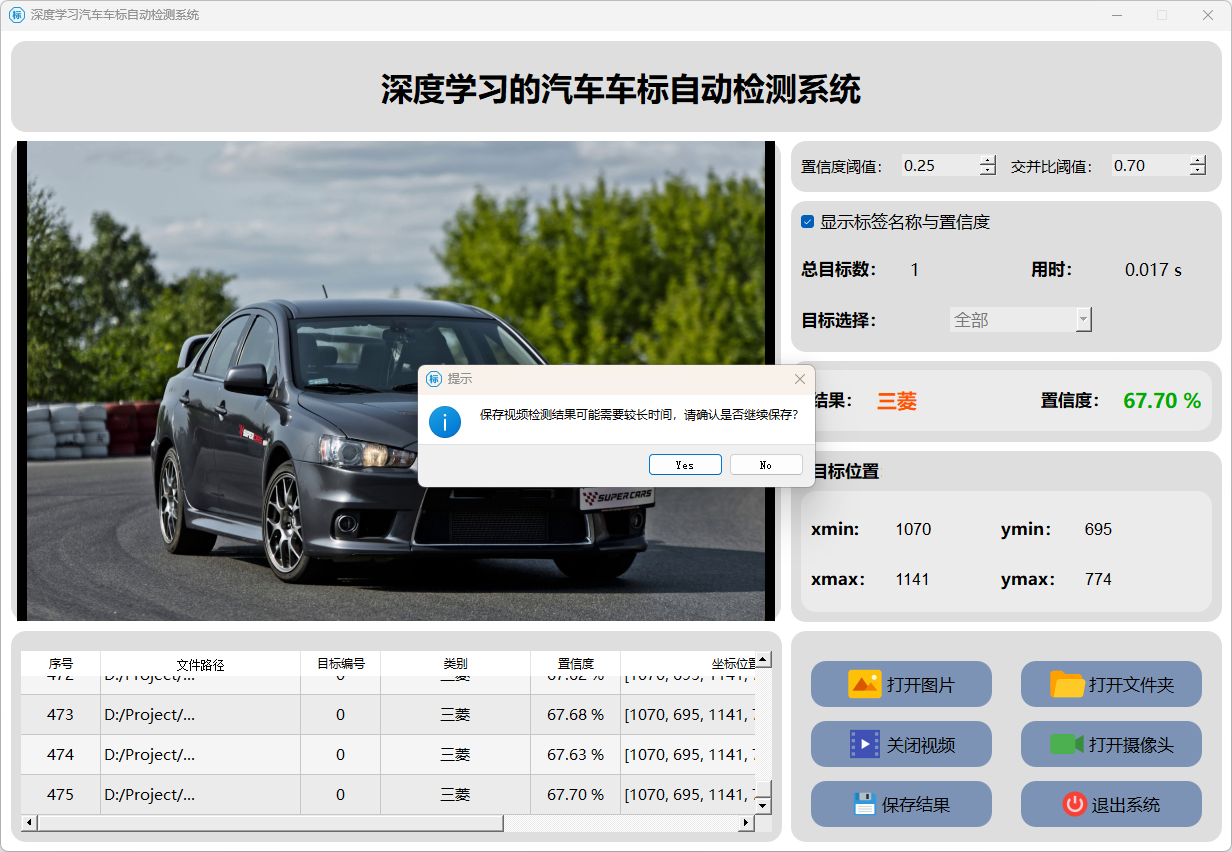Click the floppy disk icon on 保存结果
The width and height of the screenshot is (1232, 852).
point(864,804)
